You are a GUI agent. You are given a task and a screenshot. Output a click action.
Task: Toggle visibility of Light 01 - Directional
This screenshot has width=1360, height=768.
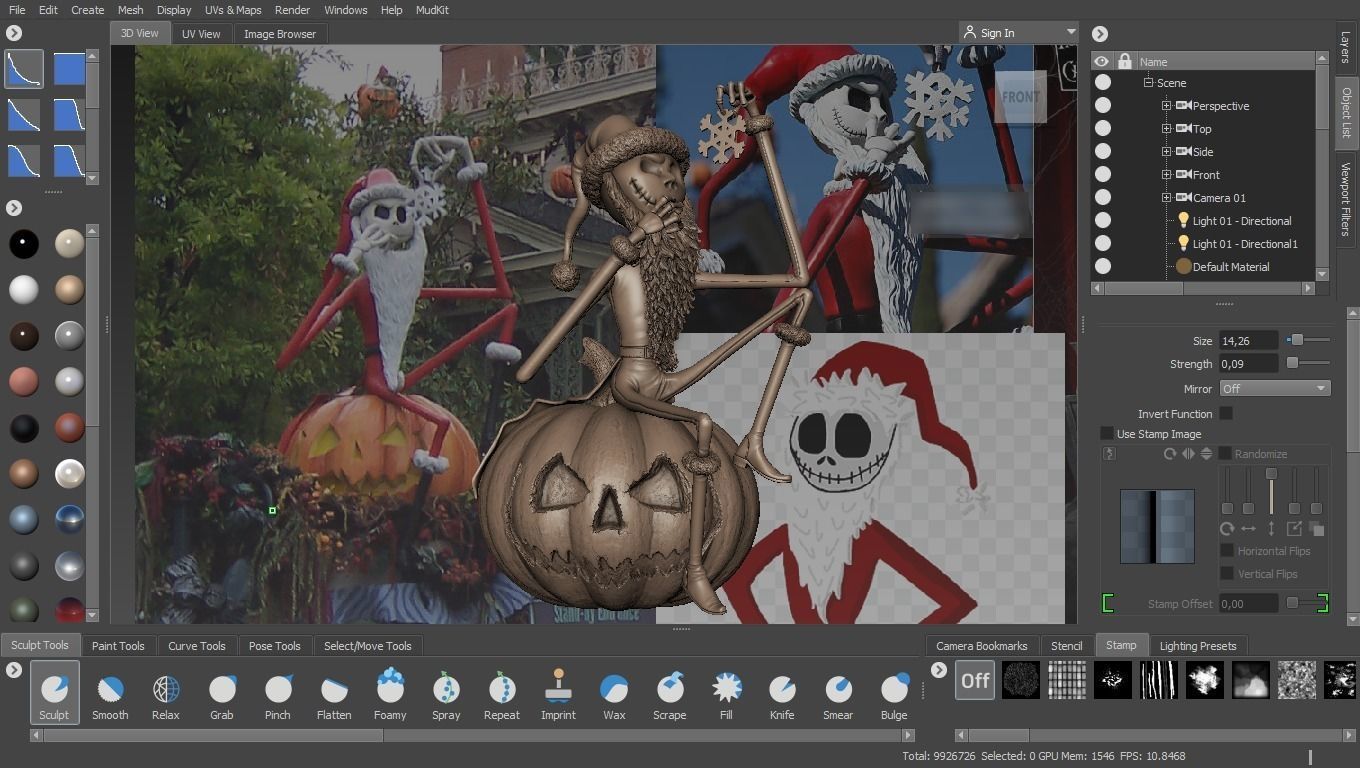[x=1102, y=220]
